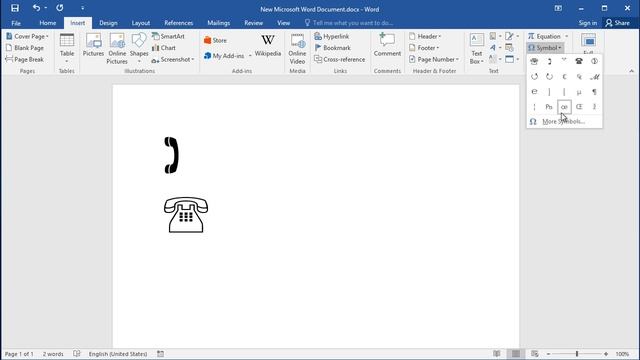The image size is (640, 360).
Task: Click Sign in
Action: 587,23
